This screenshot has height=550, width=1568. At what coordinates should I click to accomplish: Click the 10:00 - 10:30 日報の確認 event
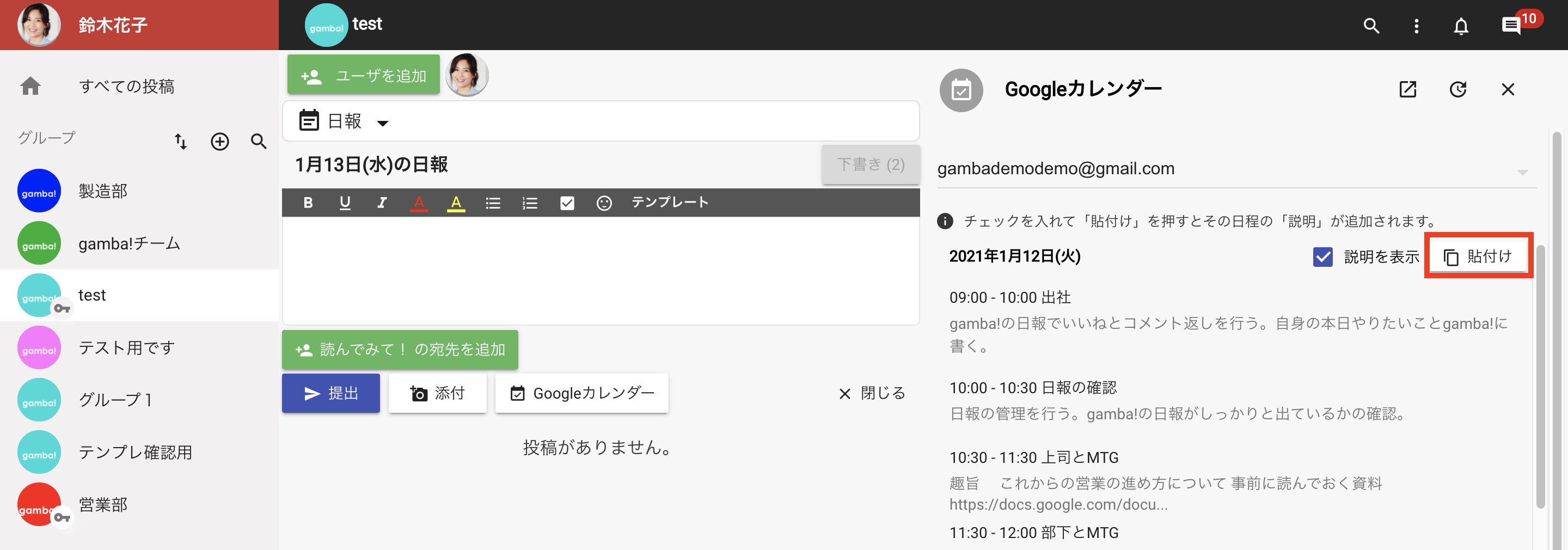pos(1033,387)
